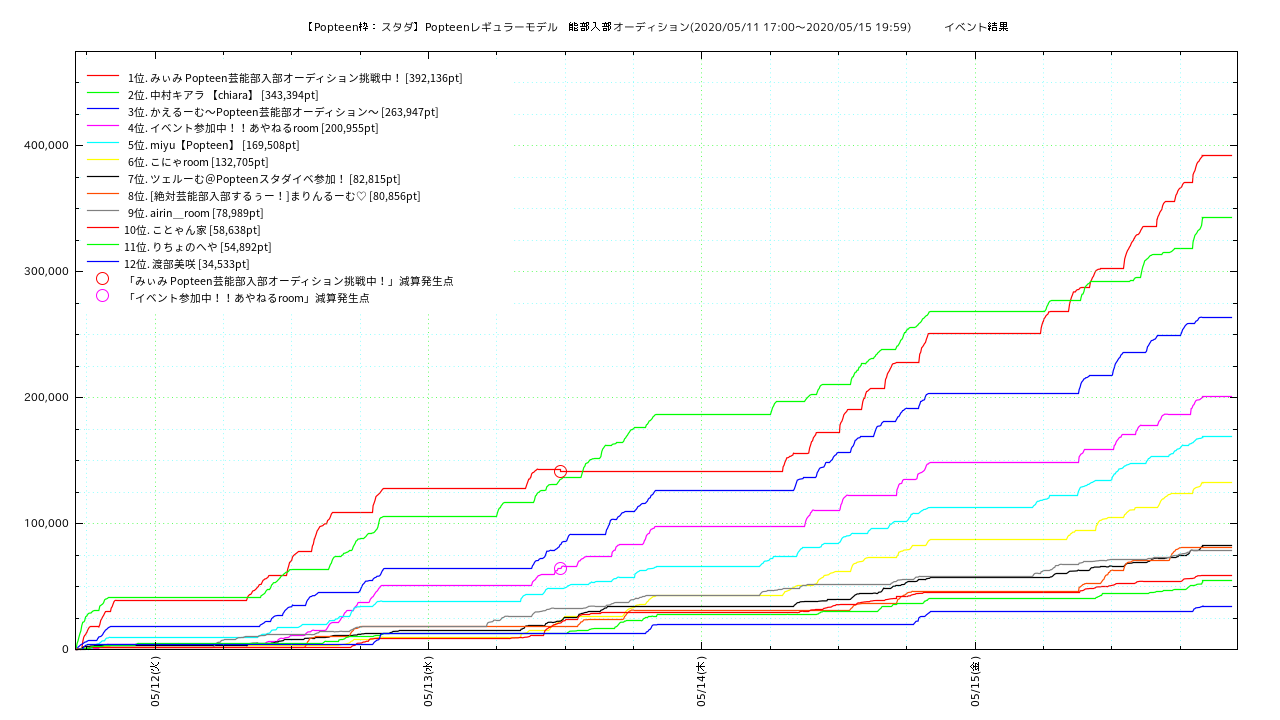The width and height of the screenshot is (1280, 720).
Task: Click the magenta circle symbol in the legend
Action: coord(102,297)
